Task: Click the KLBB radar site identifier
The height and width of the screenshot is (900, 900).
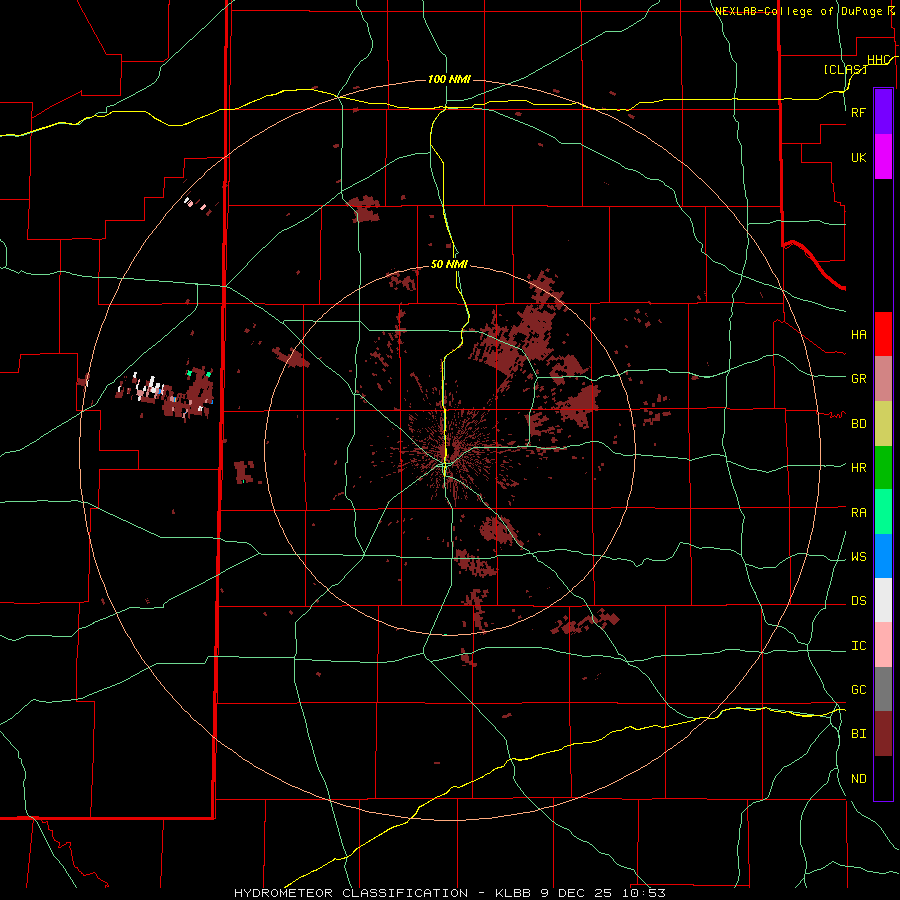Action: (513, 893)
